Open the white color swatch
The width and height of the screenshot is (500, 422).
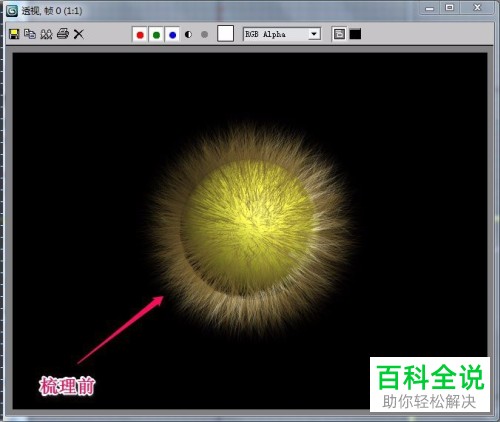(x=225, y=34)
